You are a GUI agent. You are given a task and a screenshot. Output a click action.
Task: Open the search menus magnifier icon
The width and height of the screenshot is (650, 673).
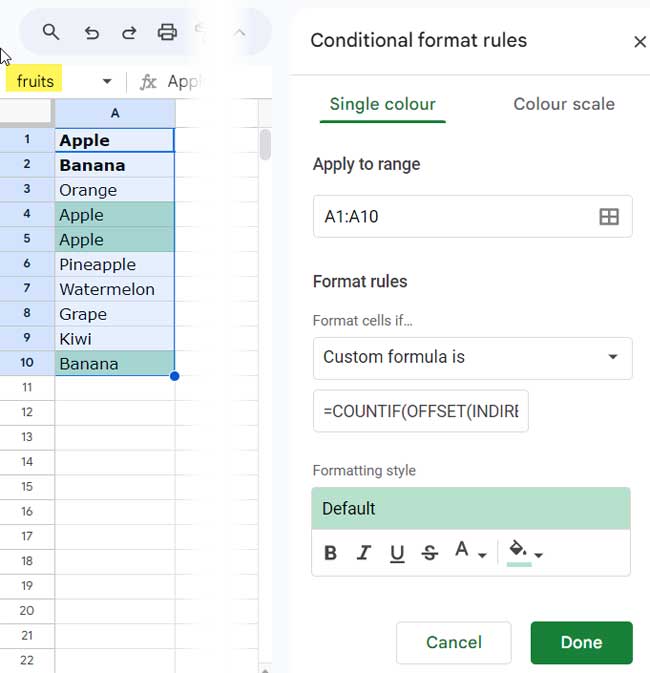click(x=51, y=32)
